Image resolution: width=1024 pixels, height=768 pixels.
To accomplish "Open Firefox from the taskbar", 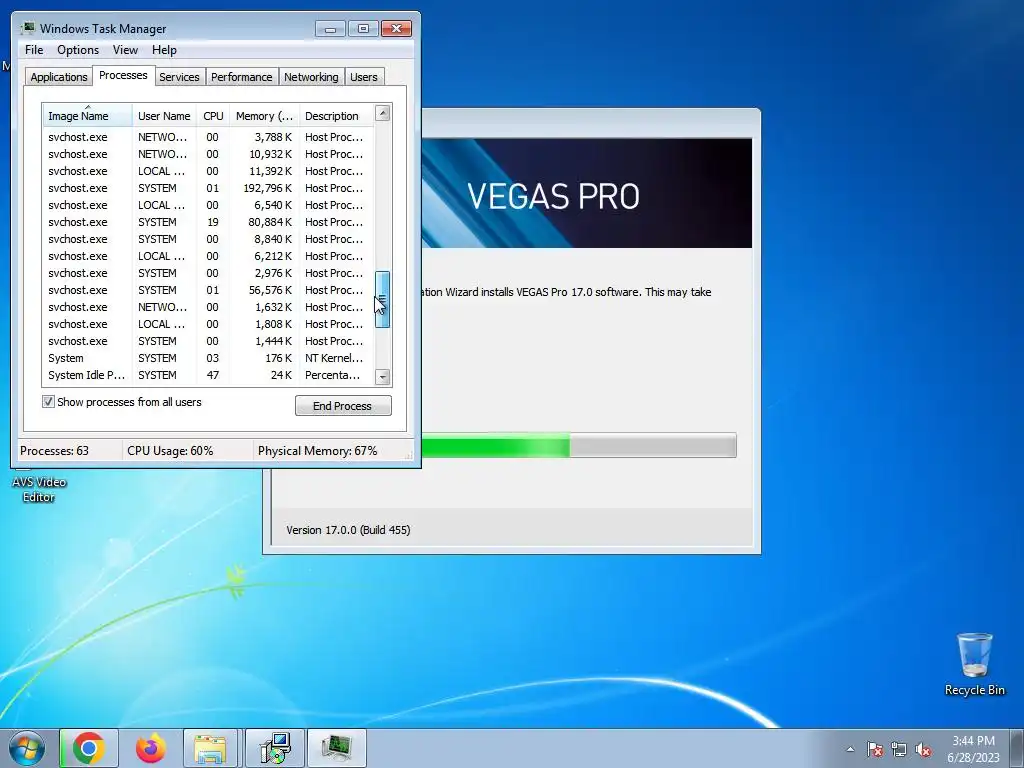I will (x=150, y=748).
